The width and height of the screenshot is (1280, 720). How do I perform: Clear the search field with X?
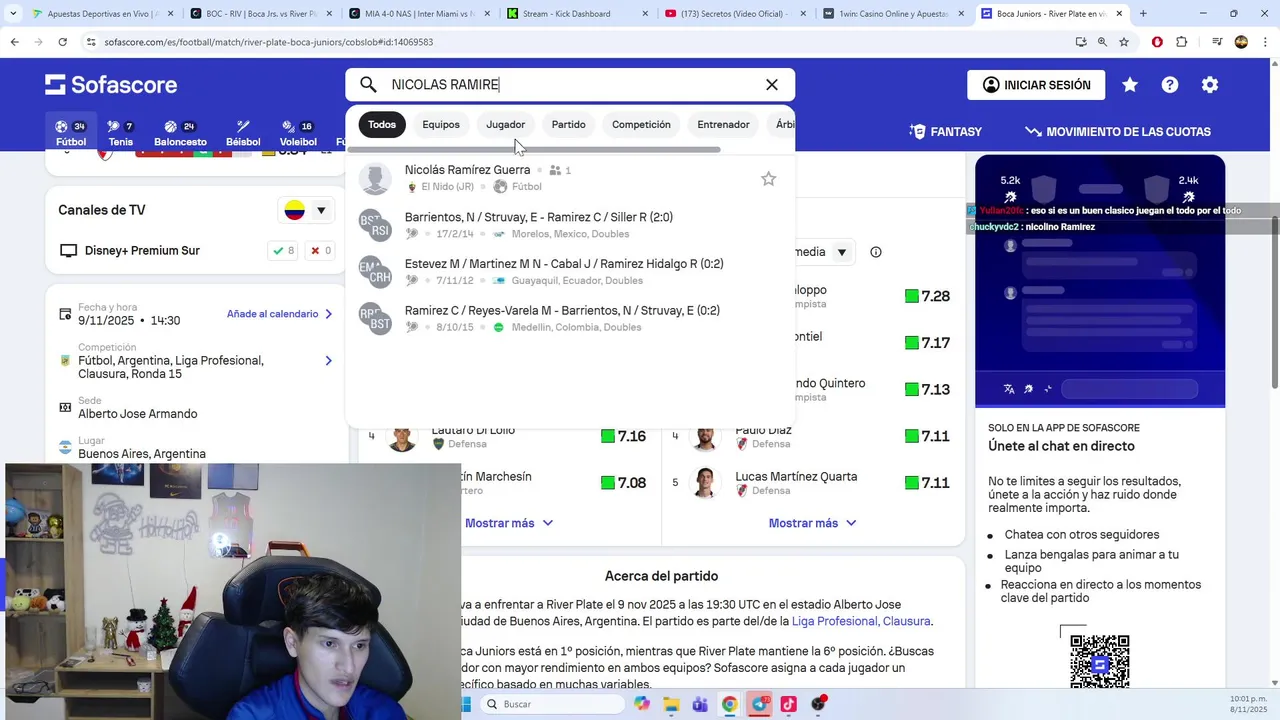coord(772,85)
